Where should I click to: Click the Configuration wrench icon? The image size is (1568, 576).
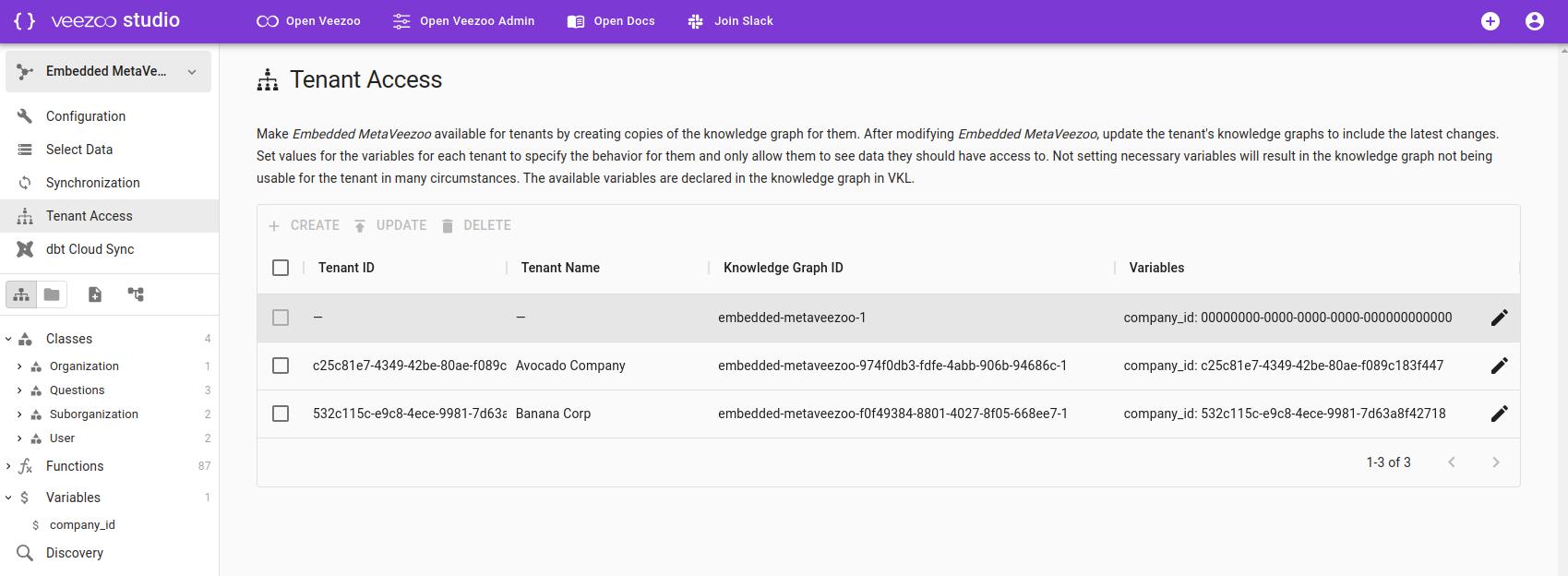click(x=25, y=116)
